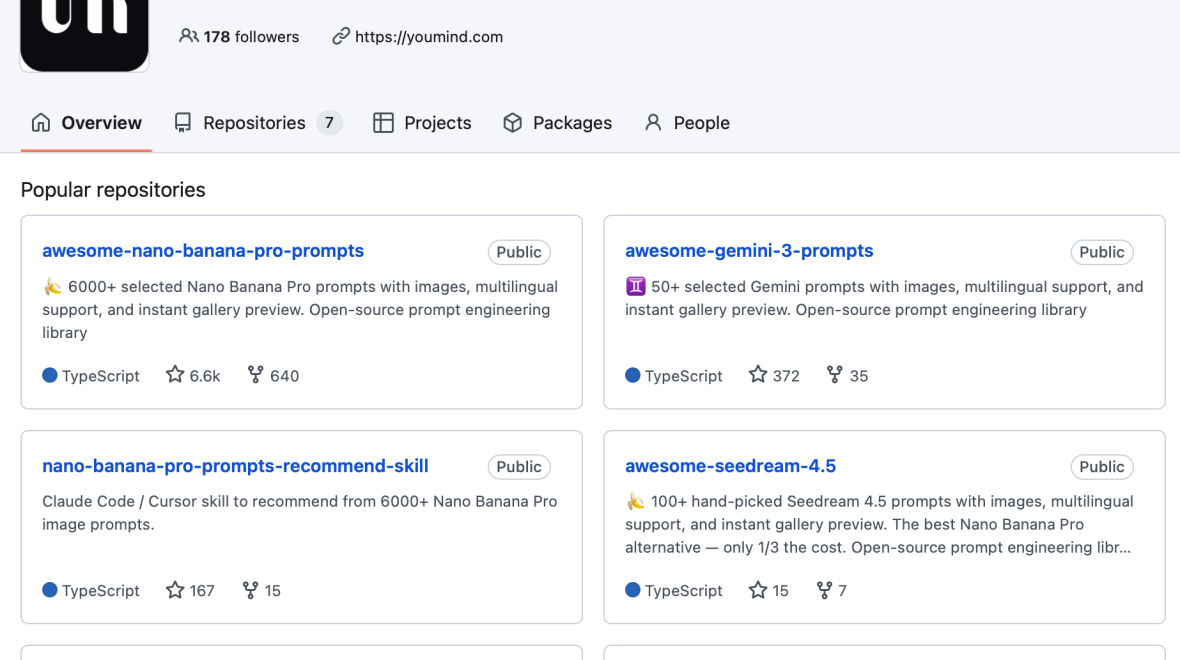1180x660 pixels.
Task: Click the fork icon on awesome-seedream-4.5
Action: coord(824,590)
